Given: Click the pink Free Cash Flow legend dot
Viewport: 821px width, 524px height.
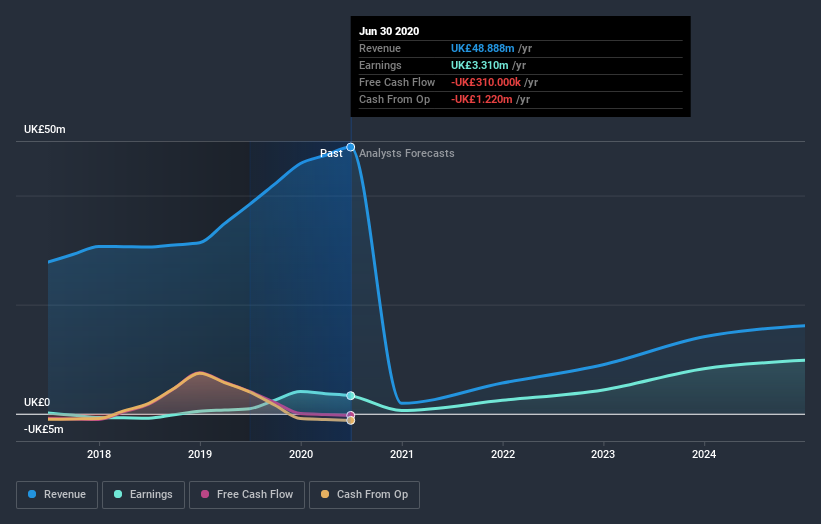Looking at the screenshot, I should coord(205,494).
